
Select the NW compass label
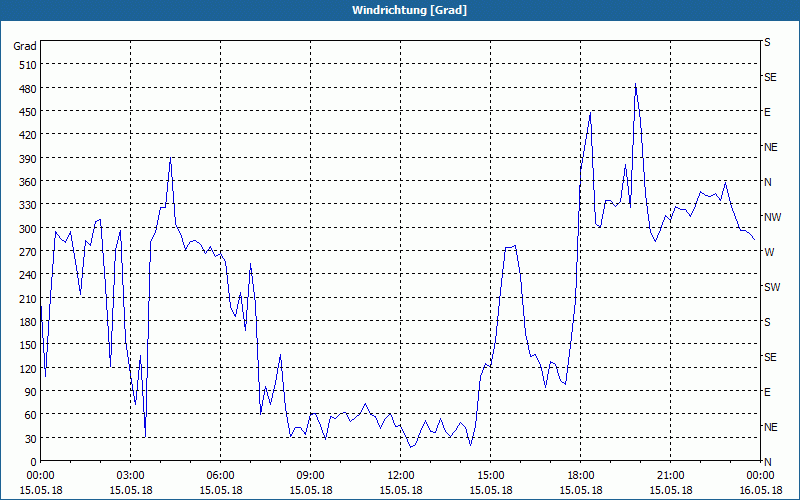772,217
